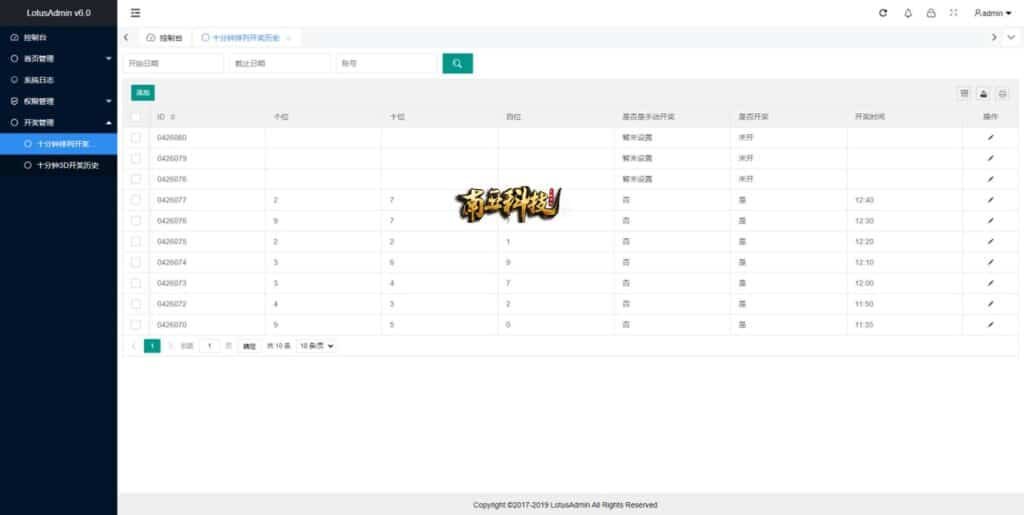Click the green search magnifier button
This screenshot has width=1024, height=515.
tap(457, 63)
